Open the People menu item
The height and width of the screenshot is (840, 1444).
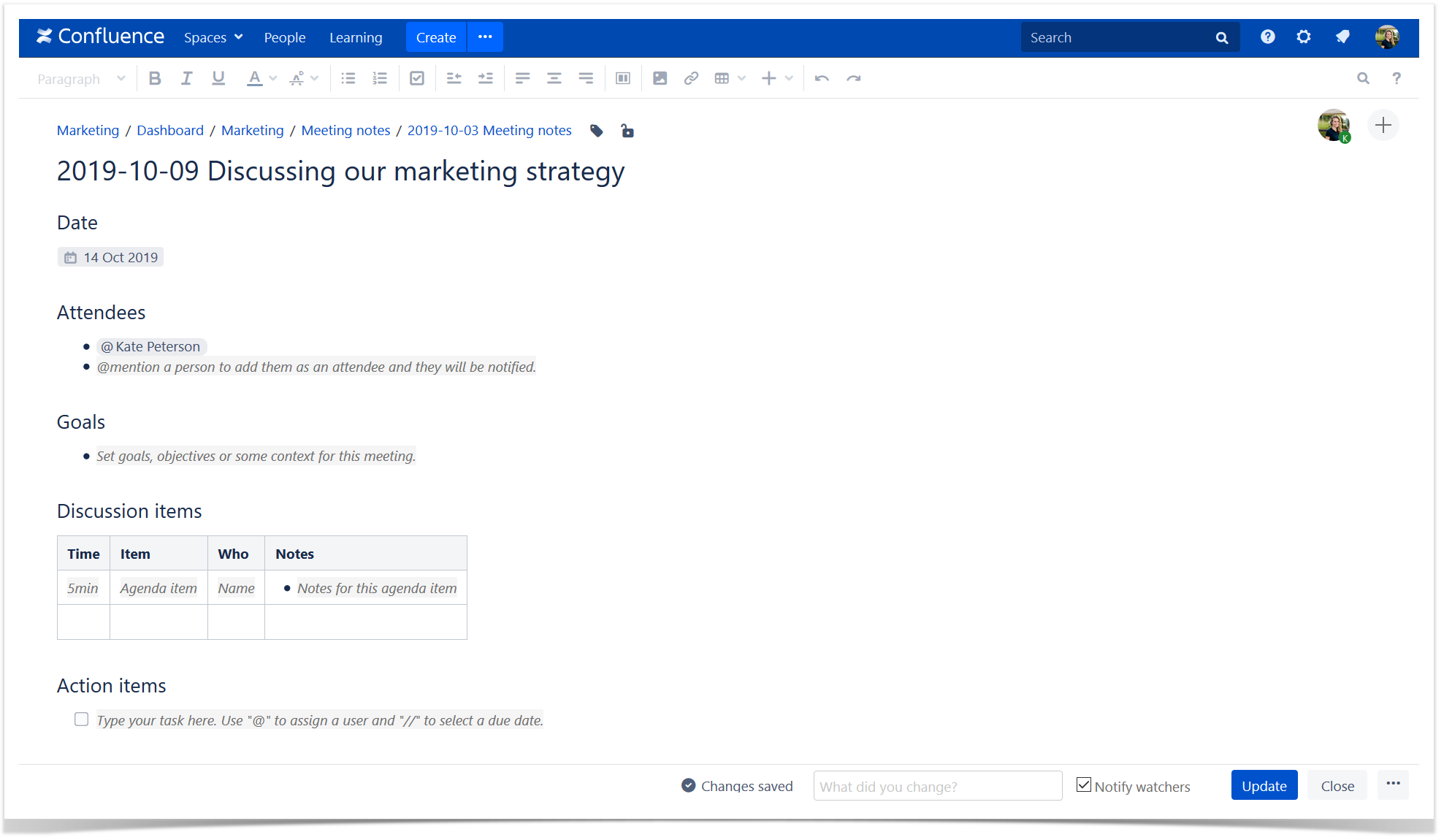click(x=284, y=36)
